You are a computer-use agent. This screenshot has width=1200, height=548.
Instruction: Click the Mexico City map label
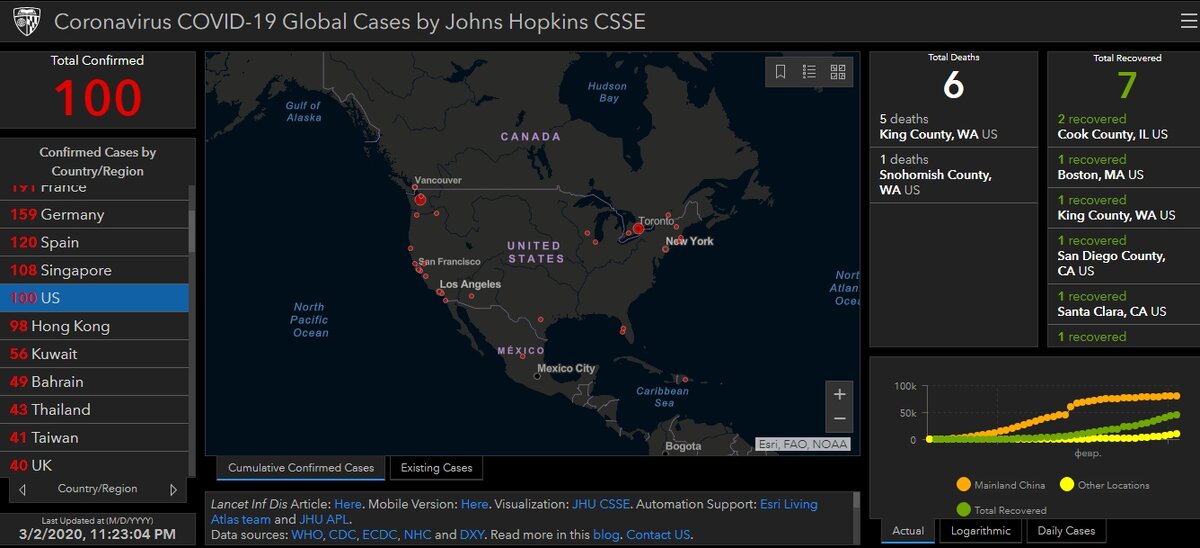566,368
